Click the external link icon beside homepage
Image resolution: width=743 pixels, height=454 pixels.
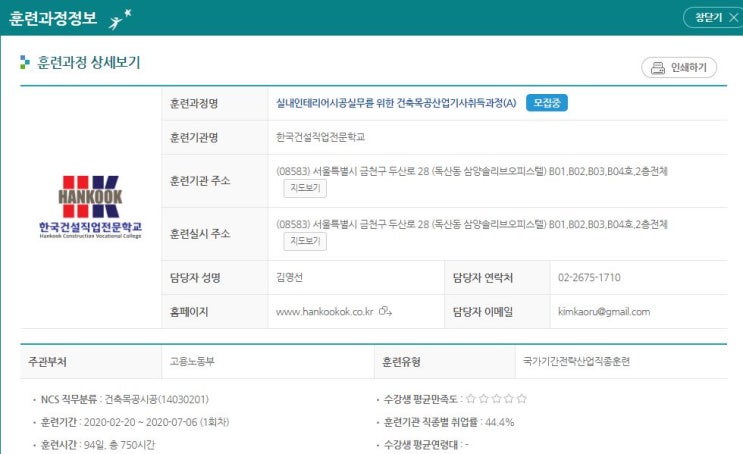pyautogui.click(x=385, y=311)
